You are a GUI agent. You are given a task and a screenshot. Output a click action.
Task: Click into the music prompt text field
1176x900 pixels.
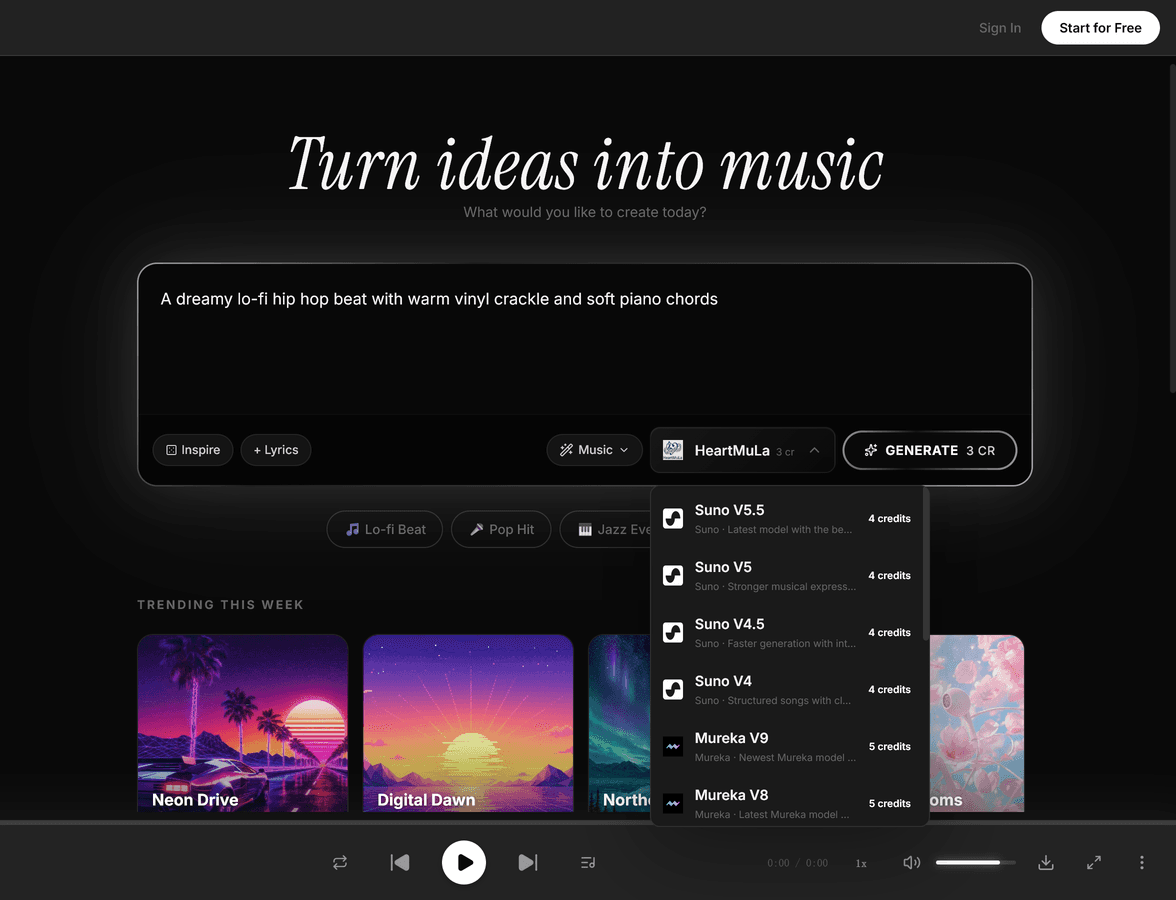585,340
